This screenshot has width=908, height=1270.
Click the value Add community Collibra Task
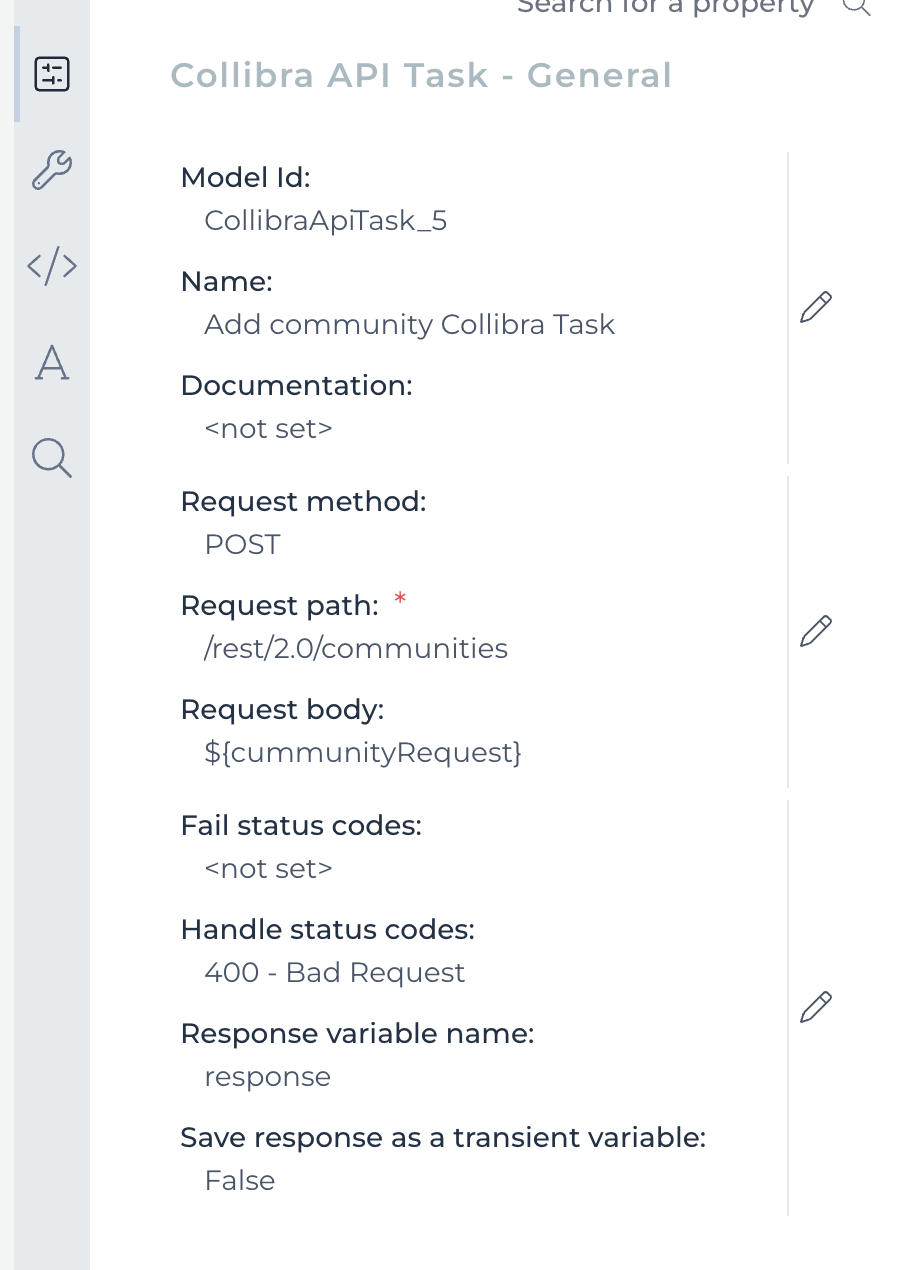[x=410, y=324]
